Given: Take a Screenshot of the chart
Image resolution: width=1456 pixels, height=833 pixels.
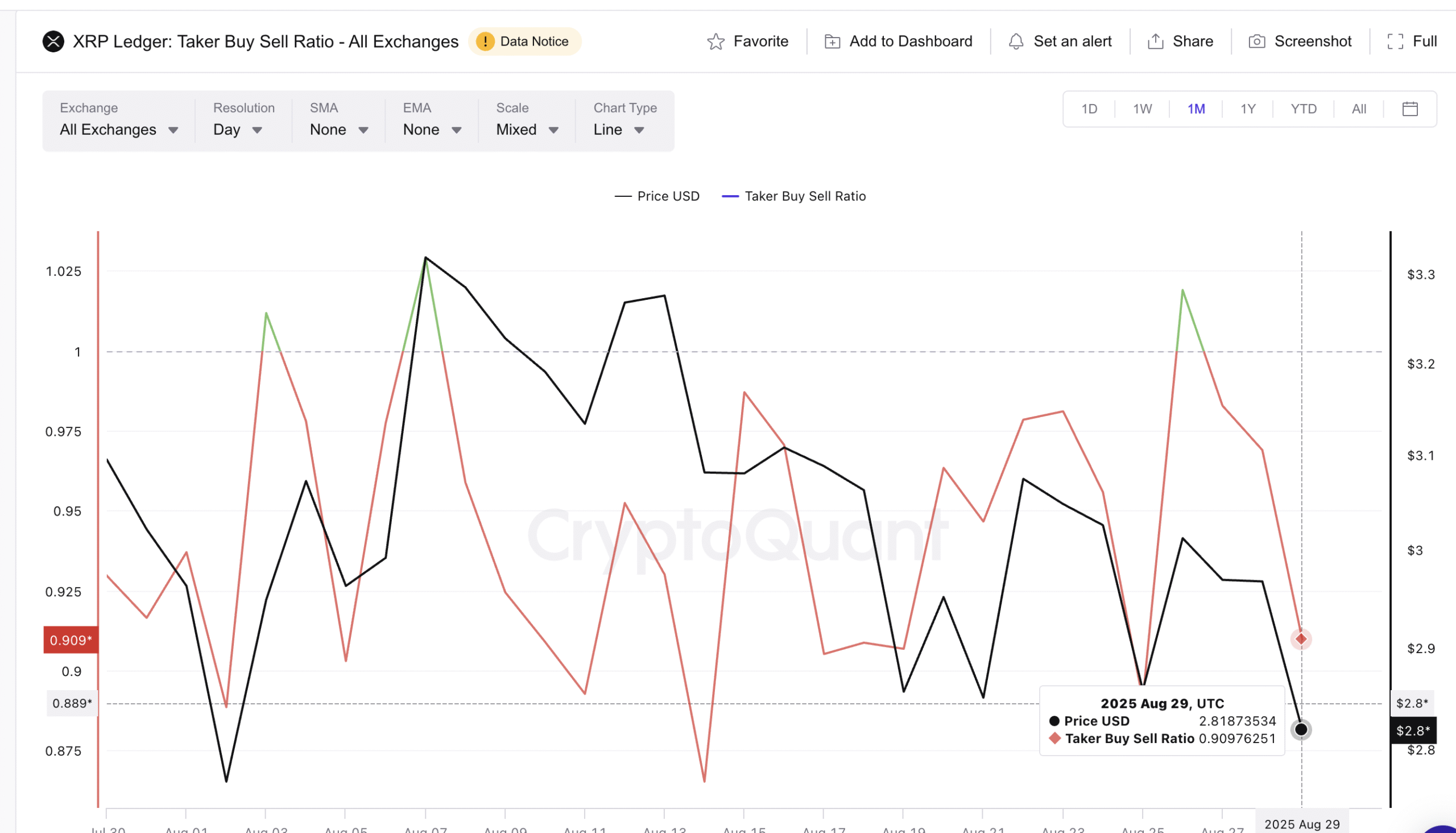Looking at the screenshot, I should (1256, 41).
